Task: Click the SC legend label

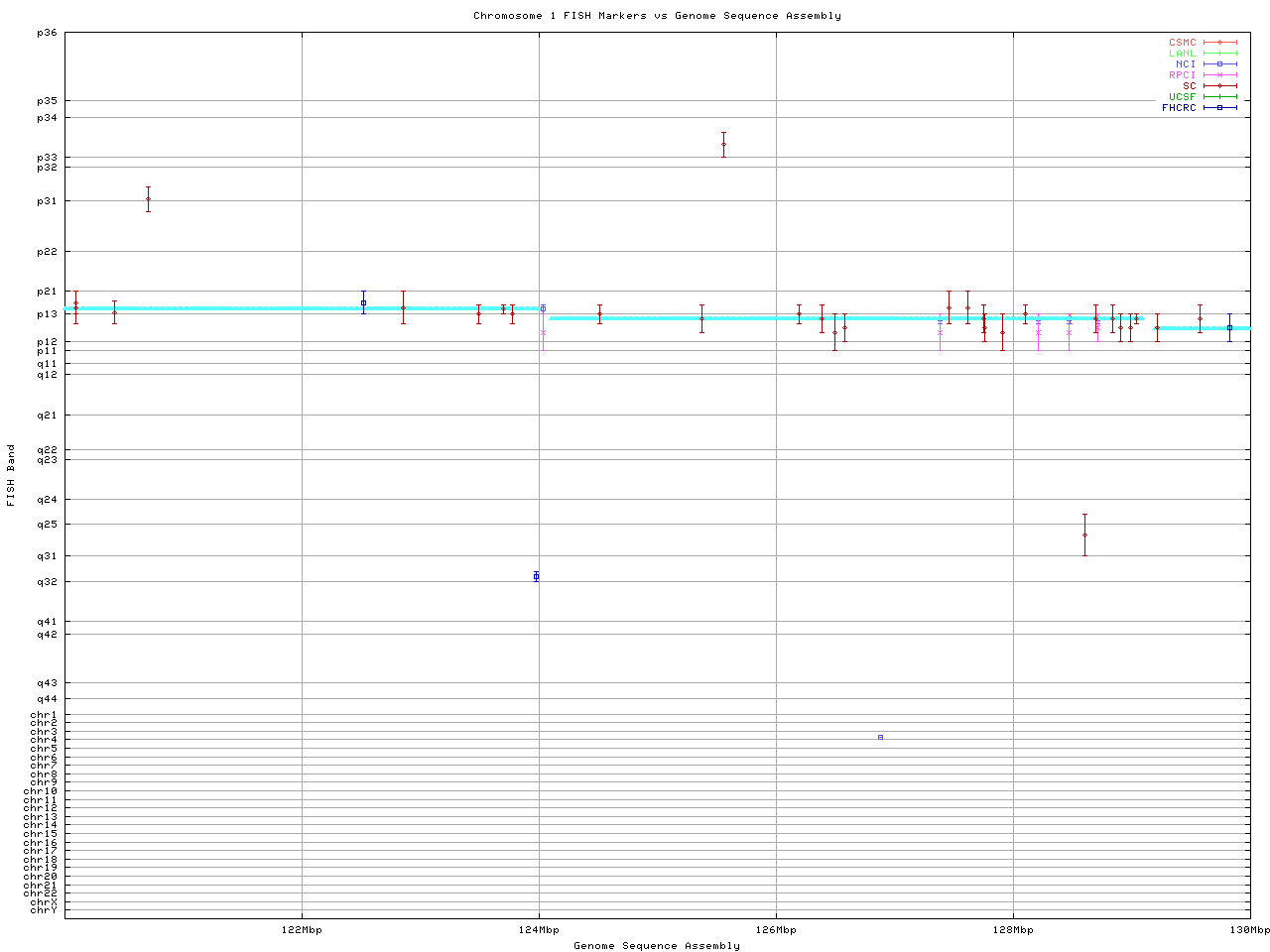Action: pos(1189,86)
